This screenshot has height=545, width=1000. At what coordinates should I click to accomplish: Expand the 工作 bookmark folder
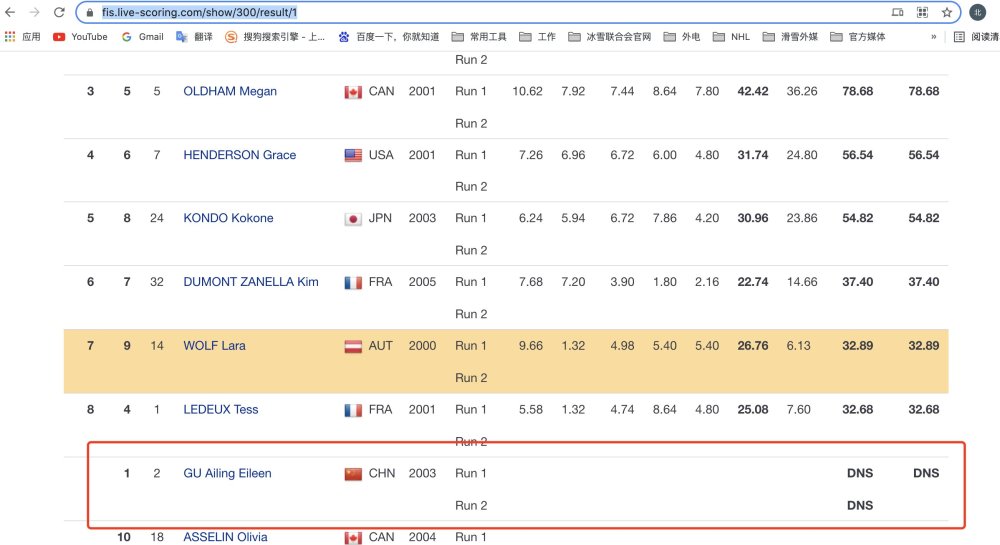tap(538, 37)
